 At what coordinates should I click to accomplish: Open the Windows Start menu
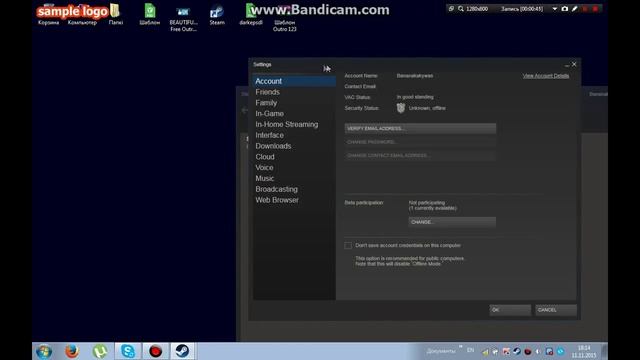pyautogui.click(x=44, y=351)
